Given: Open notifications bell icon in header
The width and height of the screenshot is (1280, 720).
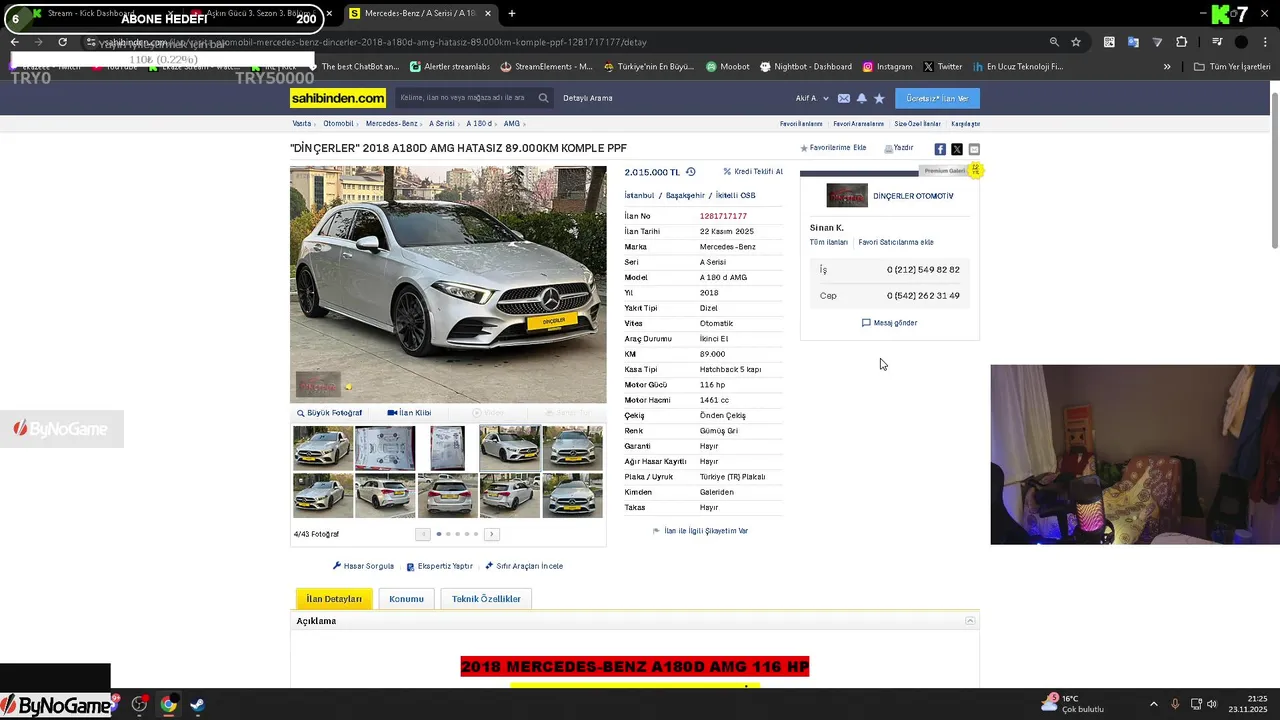Looking at the screenshot, I should (x=861, y=98).
